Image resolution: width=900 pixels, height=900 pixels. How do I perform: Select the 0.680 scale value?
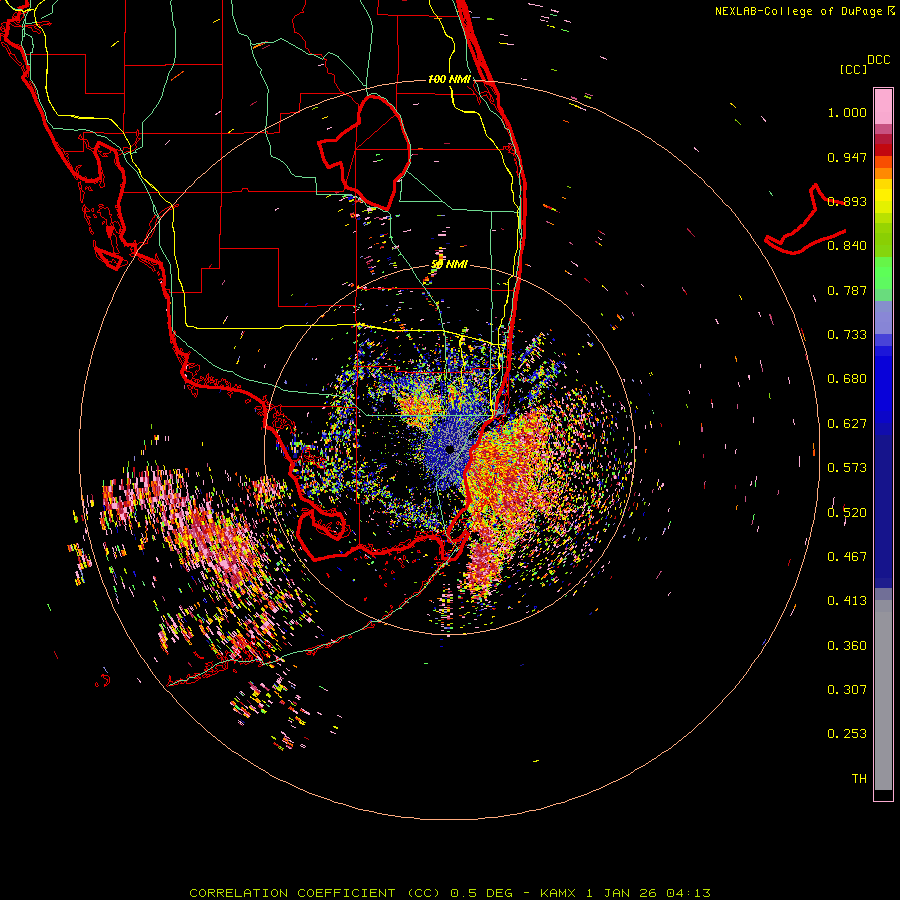(x=847, y=379)
